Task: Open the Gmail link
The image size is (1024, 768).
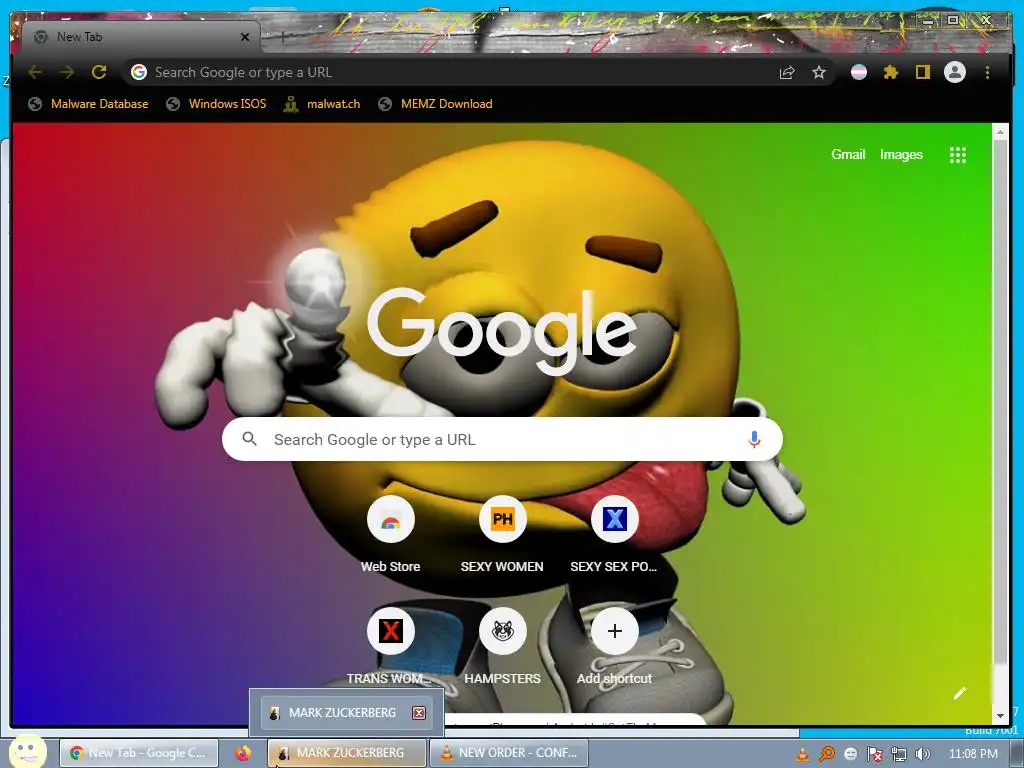Action: [x=848, y=155]
